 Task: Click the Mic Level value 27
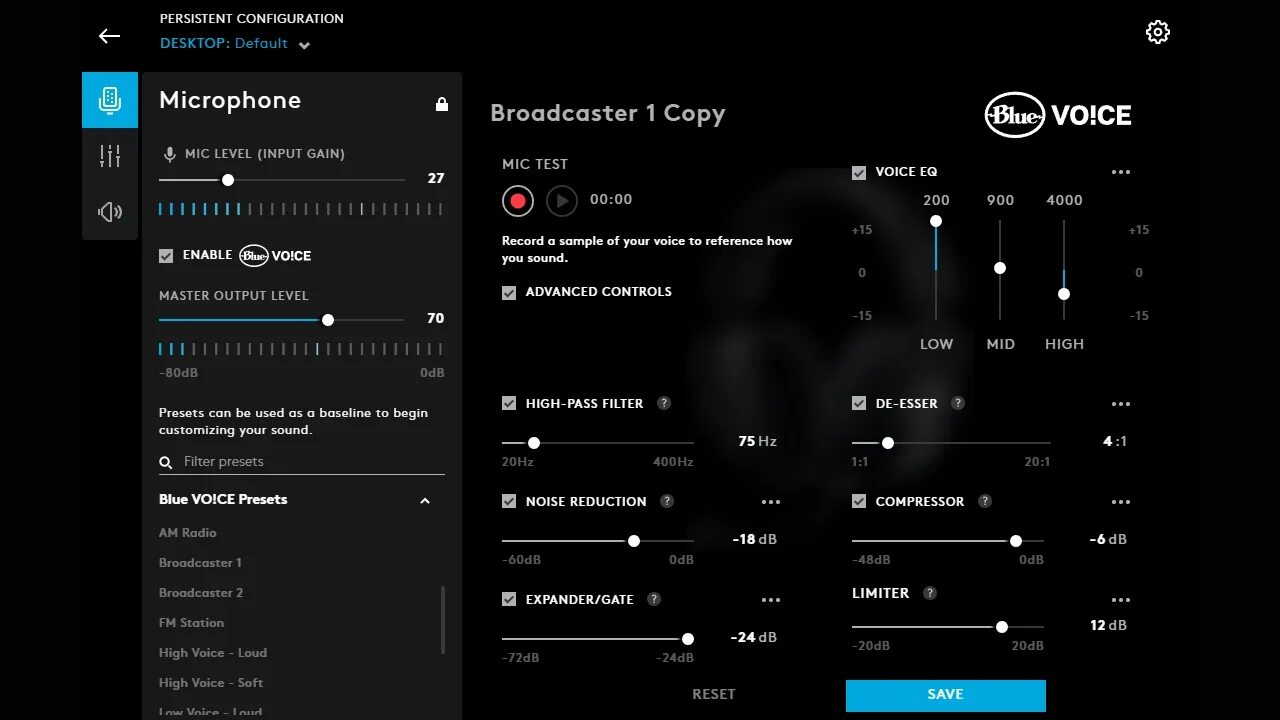click(436, 178)
